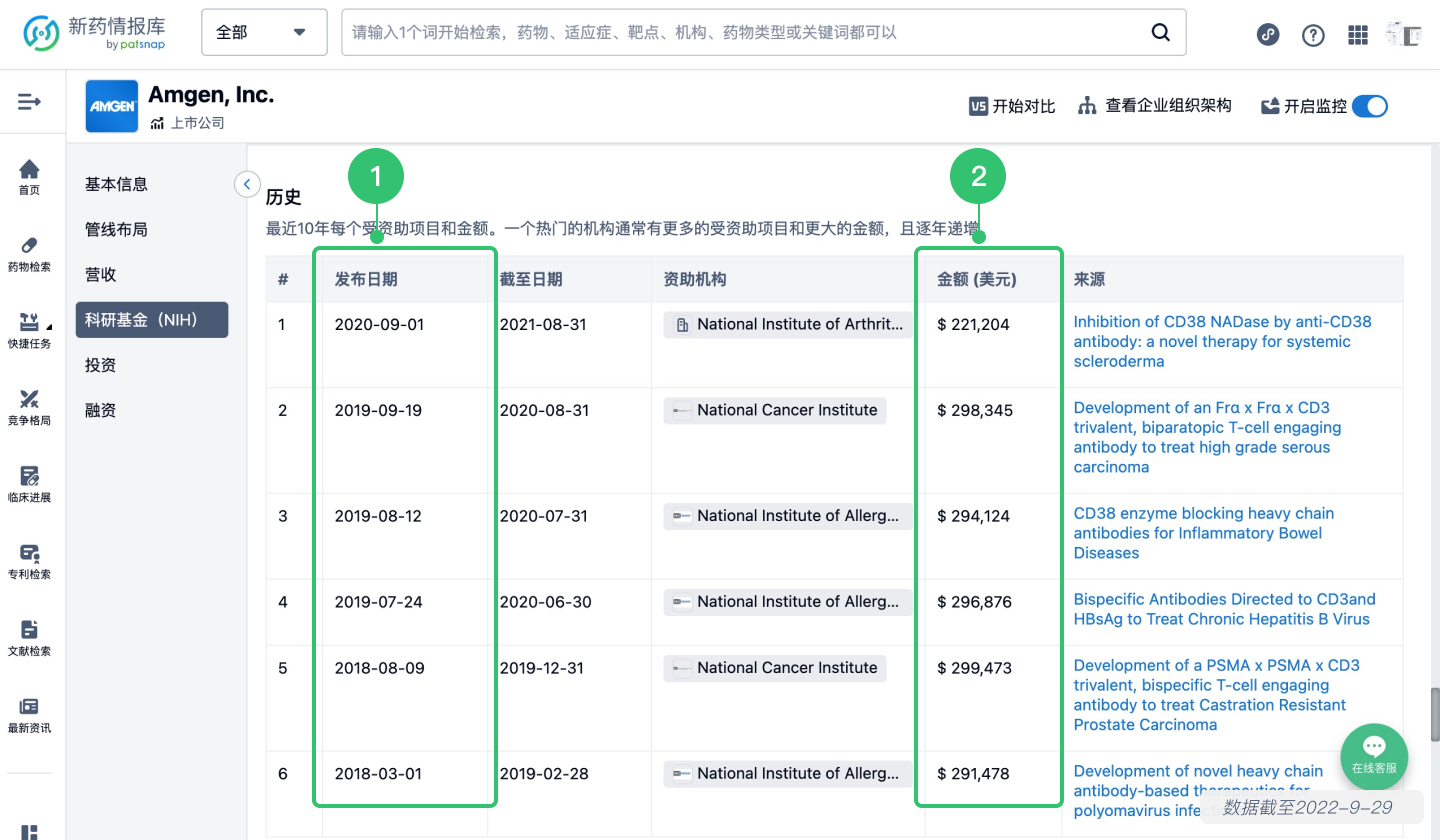Open 临床进展 clinical progress
Screen dimensions: 1440x840
30,484
